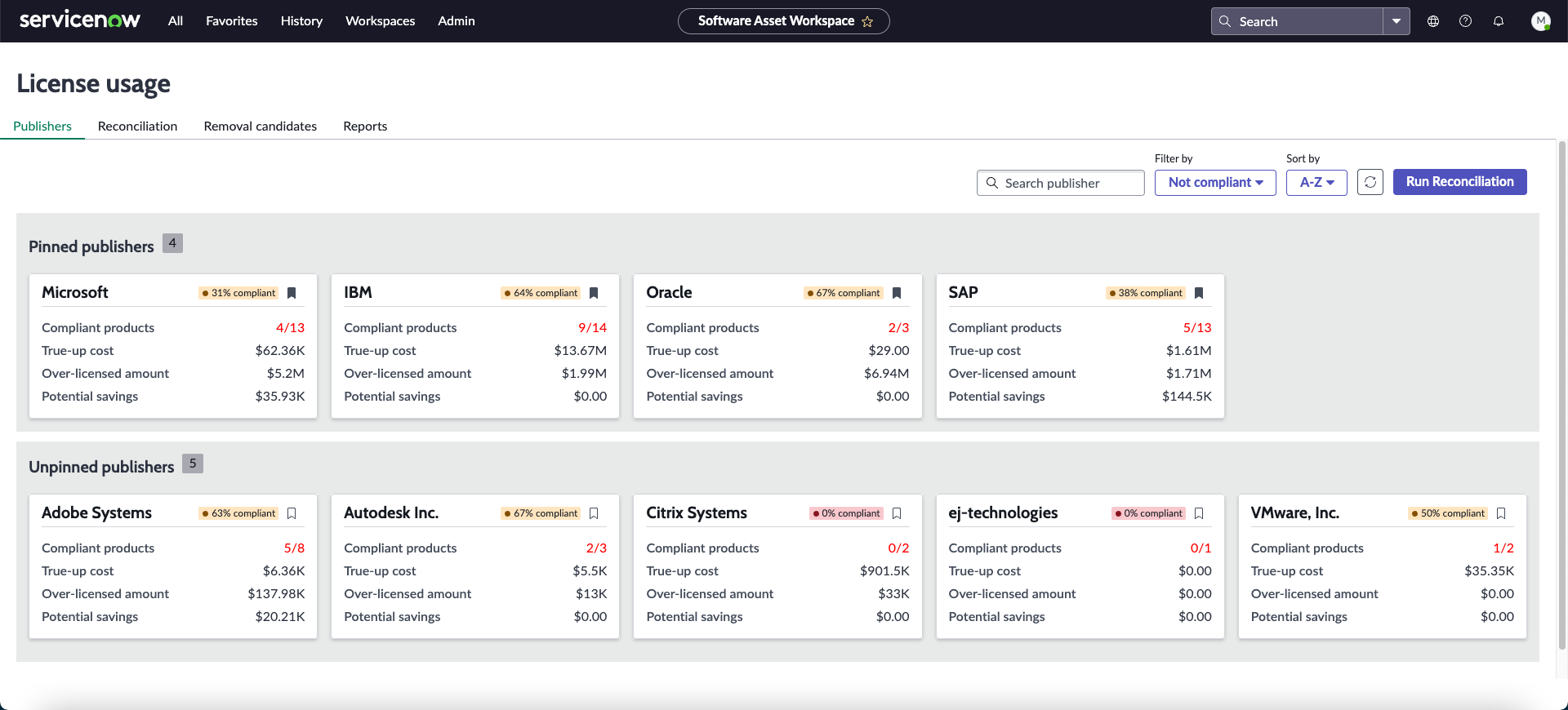
Task: Open the ej-technologies publisher card title
Action: point(1003,513)
